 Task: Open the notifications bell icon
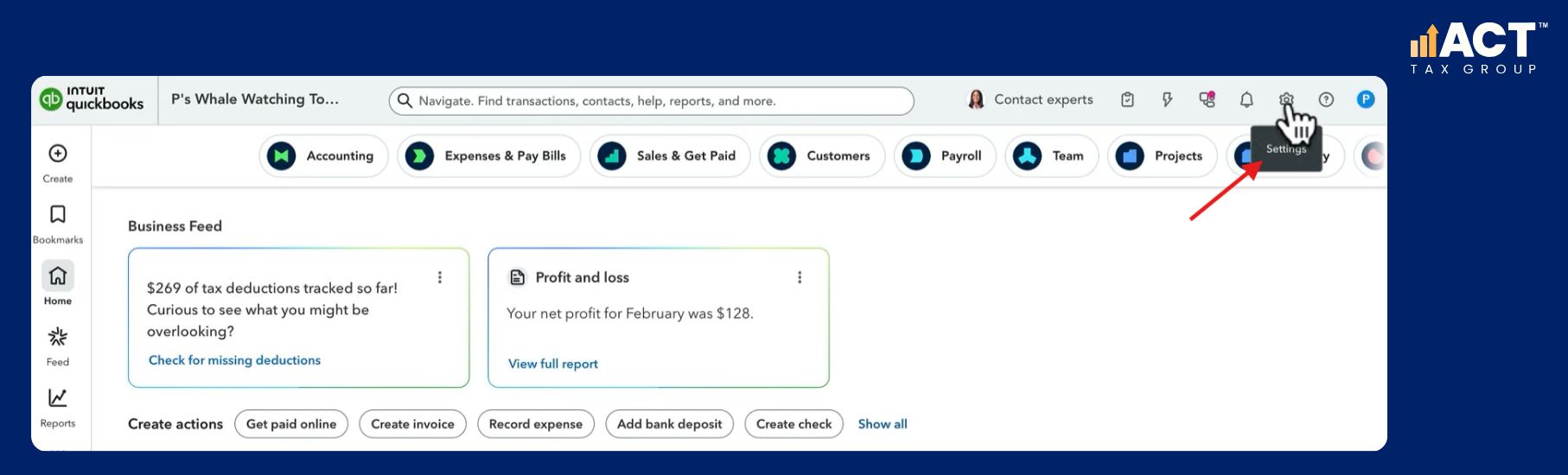[1246, 99]
